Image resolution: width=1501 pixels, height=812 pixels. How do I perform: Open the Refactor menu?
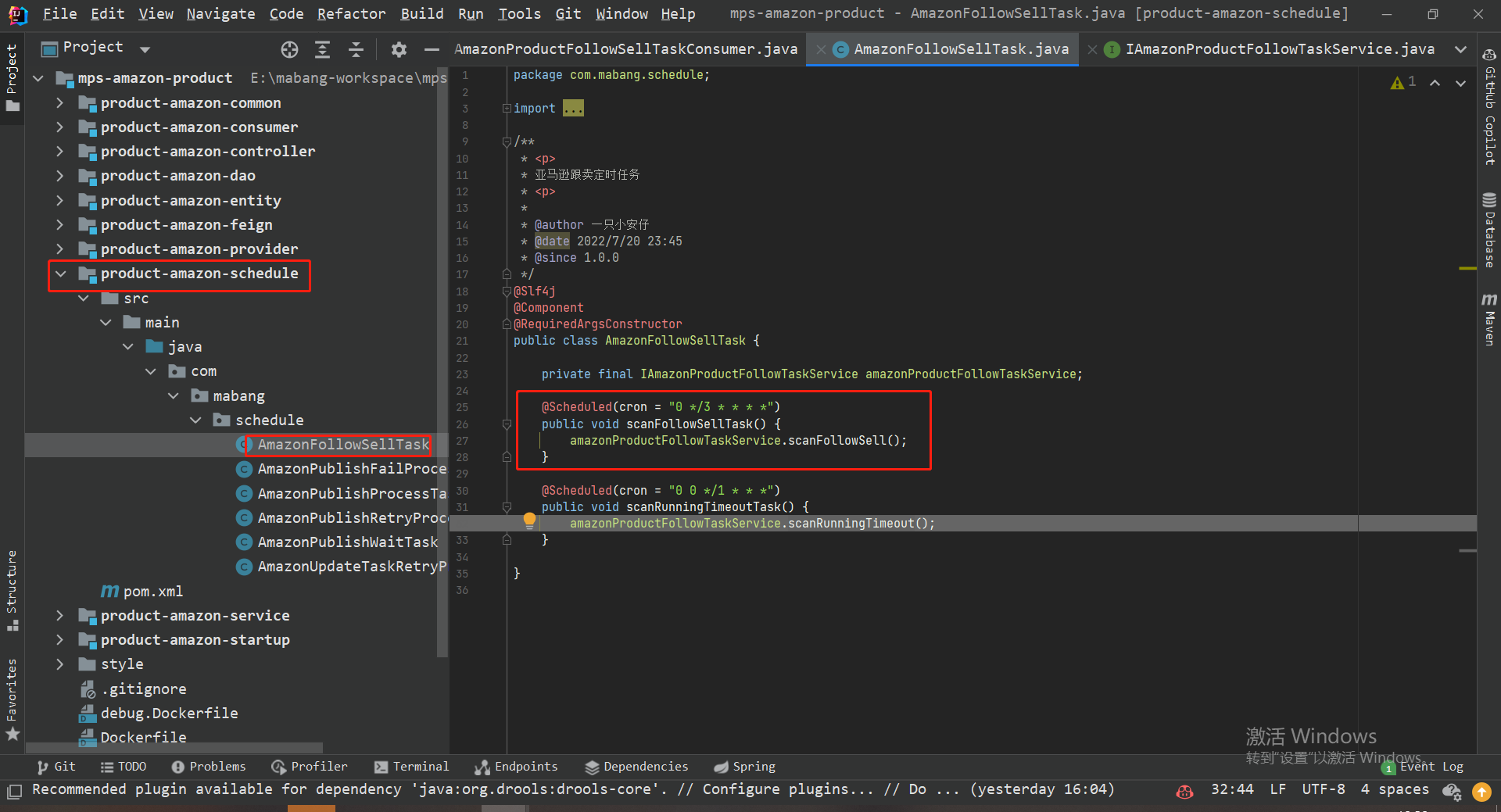pyautogui.click(x=351, y=14)
